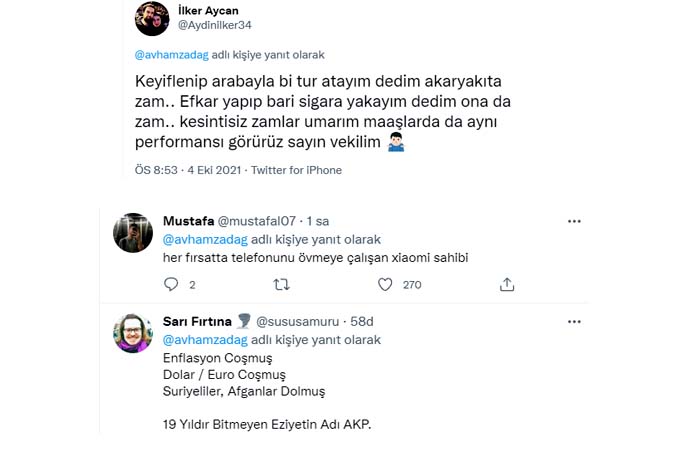The image size is (690, 450).
Task: Open İlker Aycan's profile name
Action: point(207,10)
